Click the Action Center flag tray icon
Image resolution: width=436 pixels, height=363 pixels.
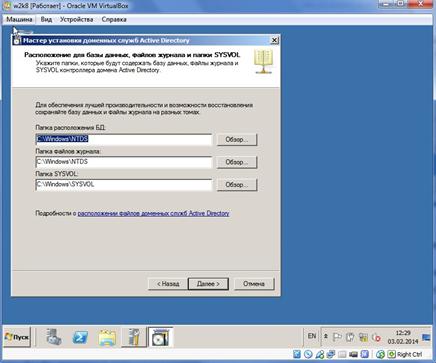pos(337,337)
